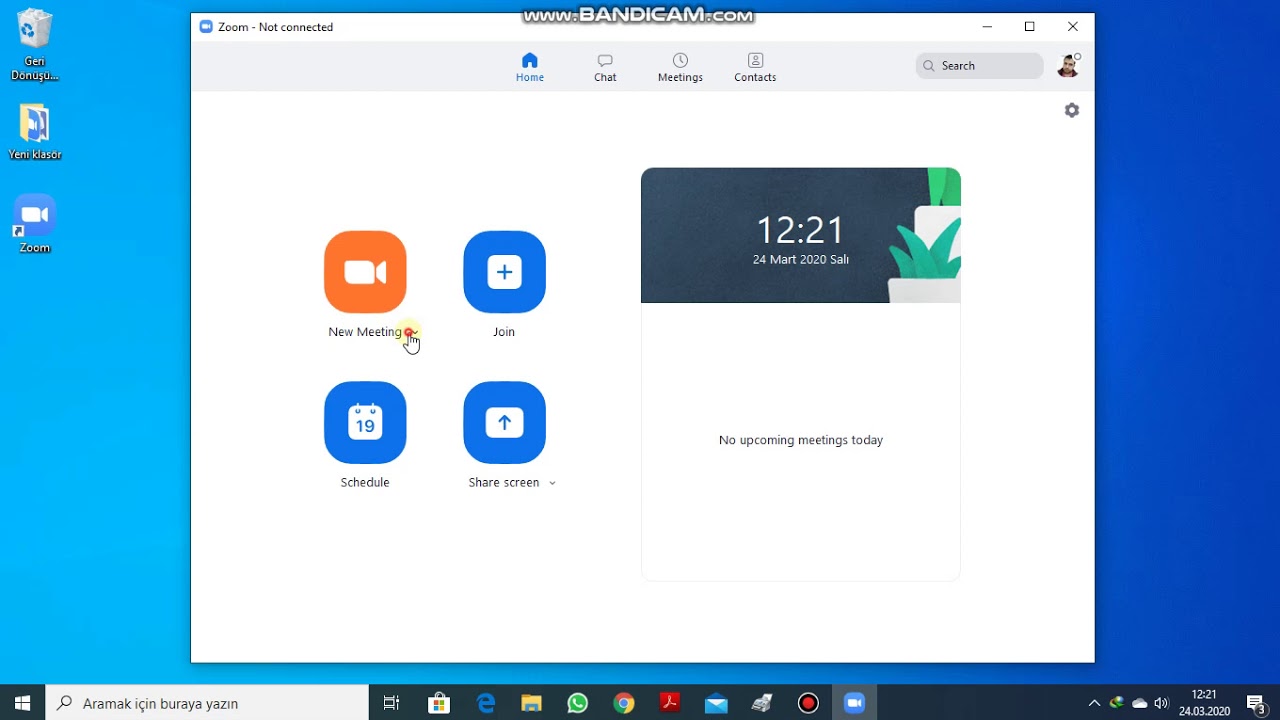
Task: Click the colorful security tray icon
Action: [1117, 703]
